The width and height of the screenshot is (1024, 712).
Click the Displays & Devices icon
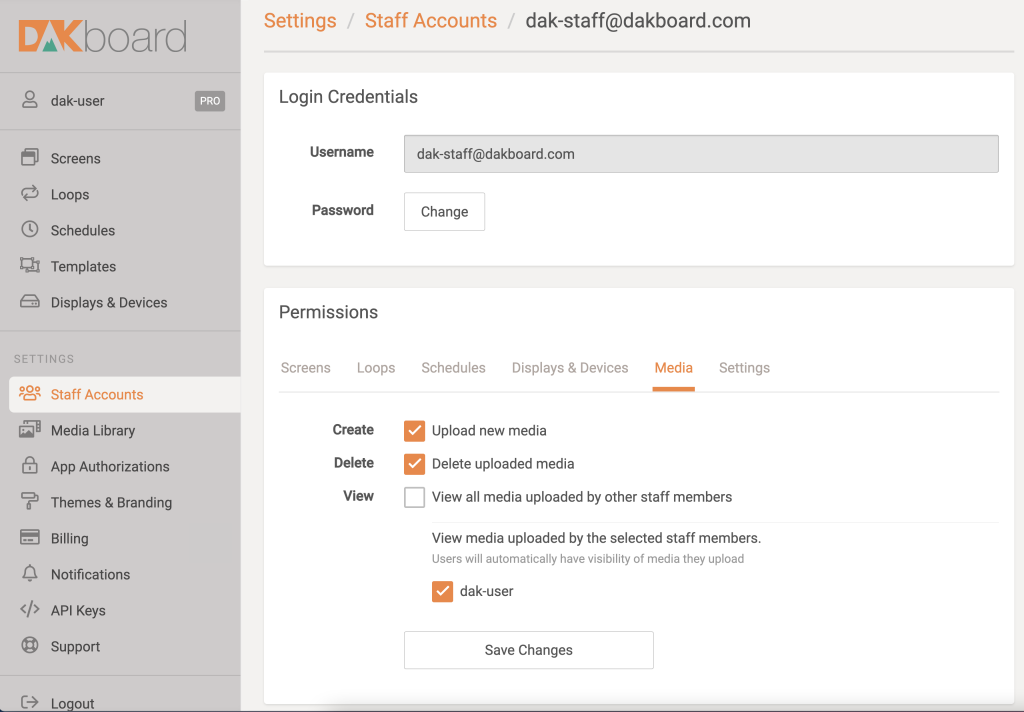(x=29, y=301)
